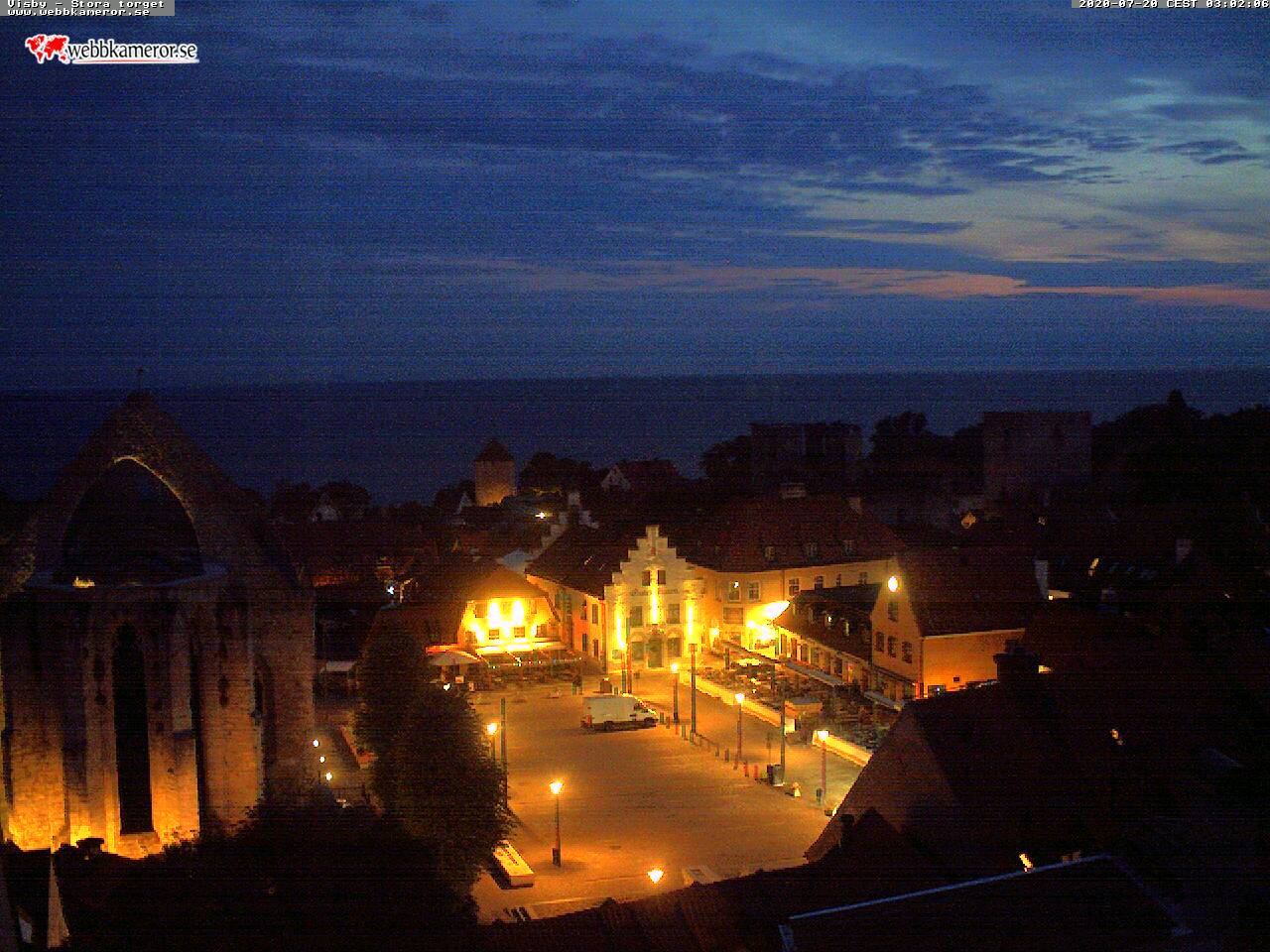The width and height of the screenshot is (1270, 952).
Task: Click the red world map logo icon
Action: (x=47, y=49)
